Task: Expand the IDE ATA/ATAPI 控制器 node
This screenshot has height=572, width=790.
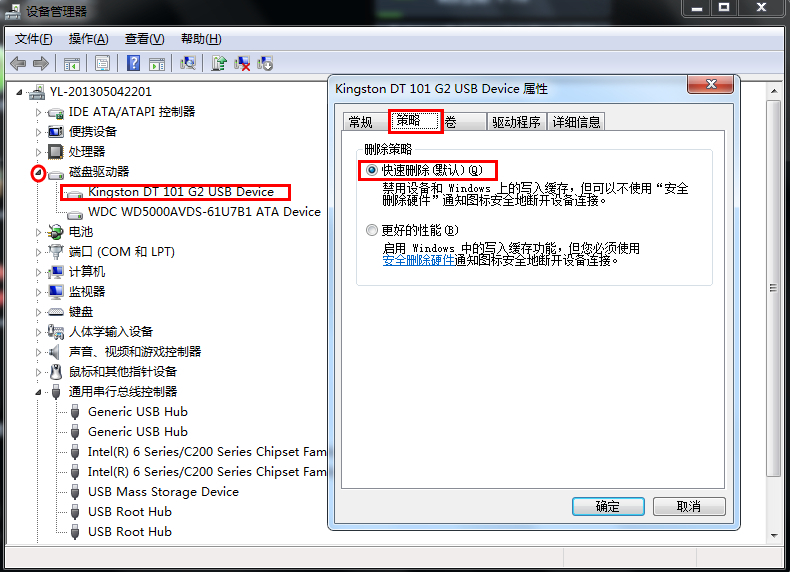Action: (38, 112)
